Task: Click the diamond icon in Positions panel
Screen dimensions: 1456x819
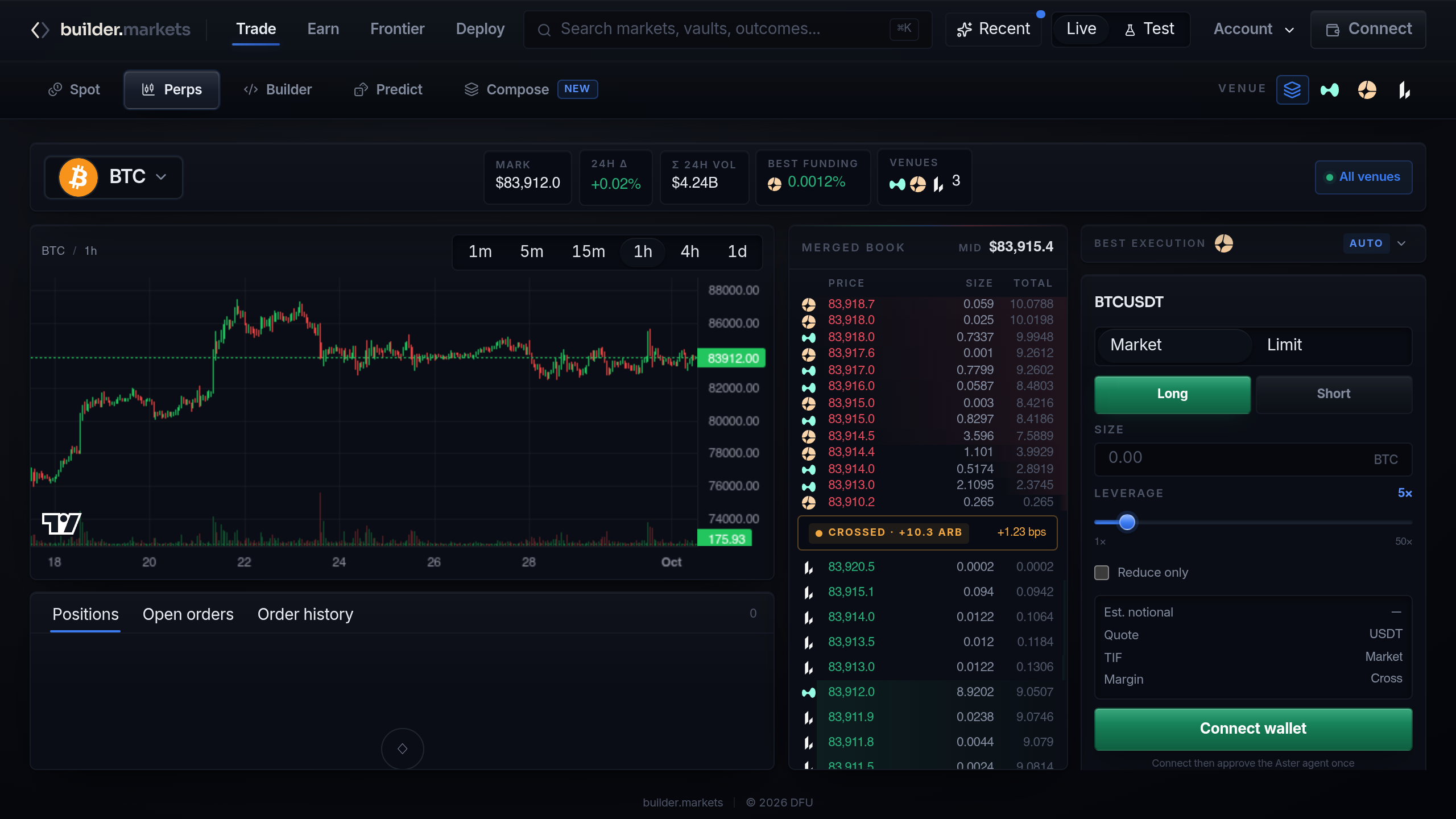Action: pos(403,748)
